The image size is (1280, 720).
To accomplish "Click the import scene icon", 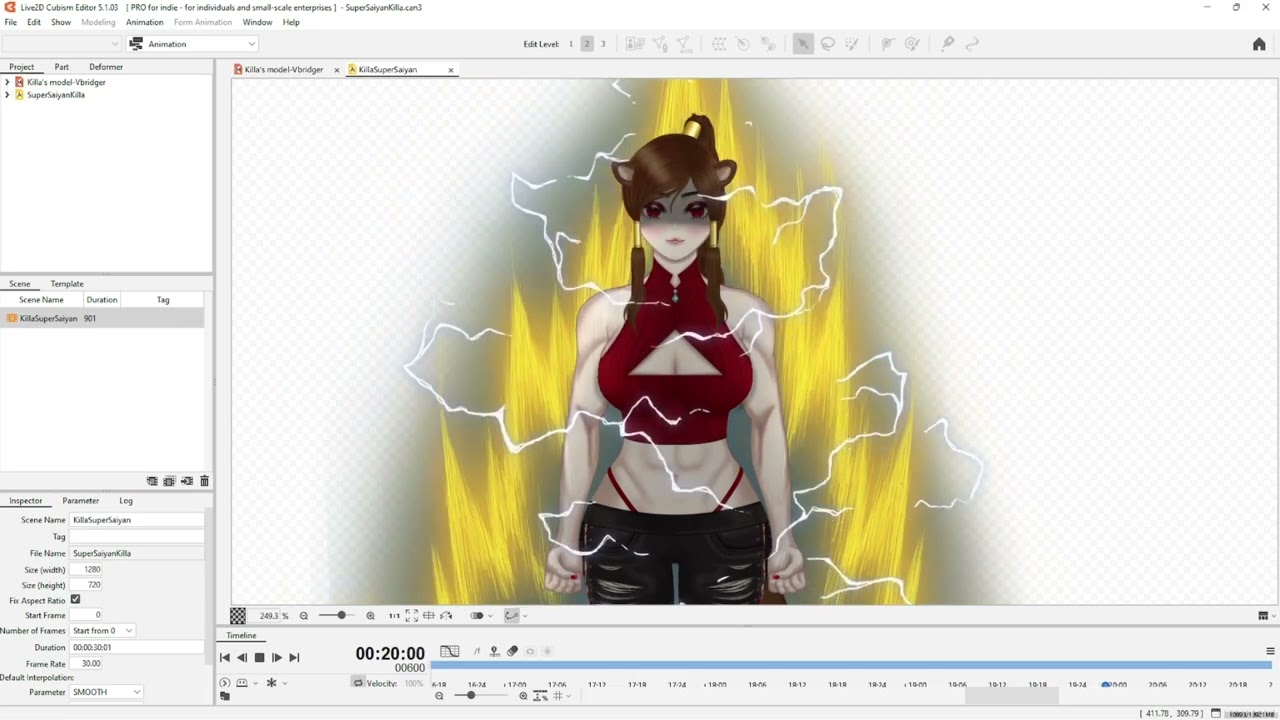I will pyautogui.click(x=187, y=481).
